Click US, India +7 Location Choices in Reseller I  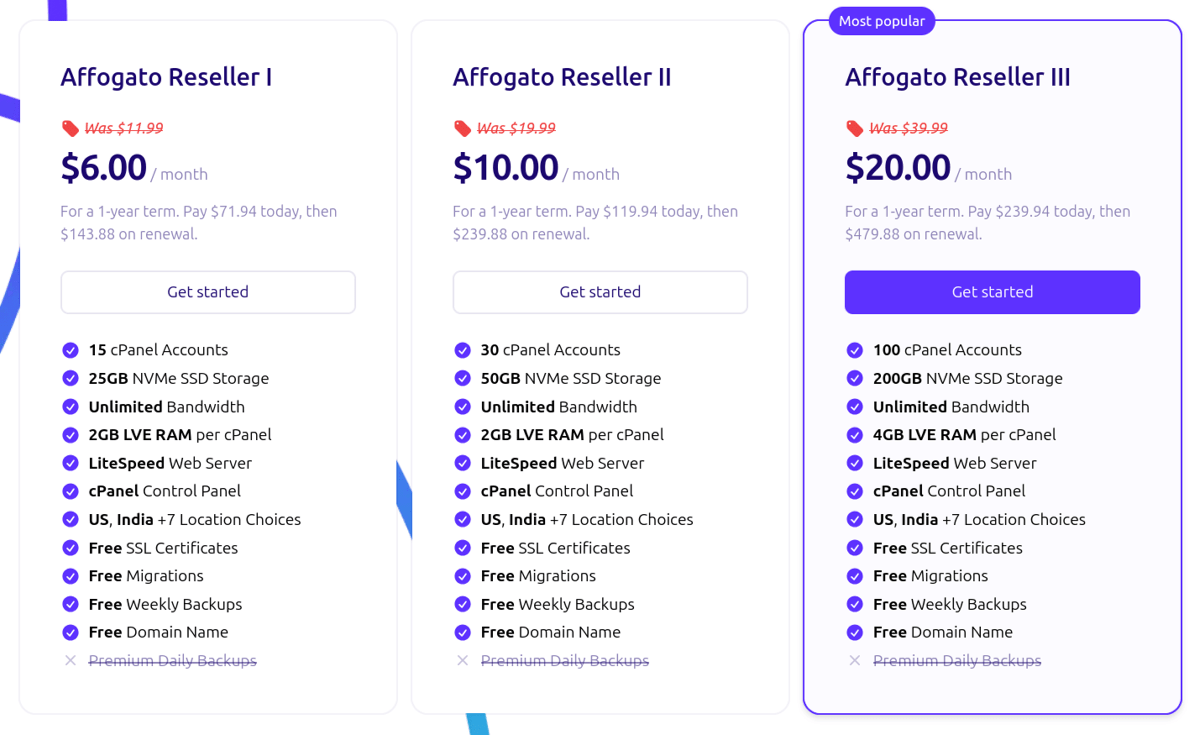tap(194, 519)
